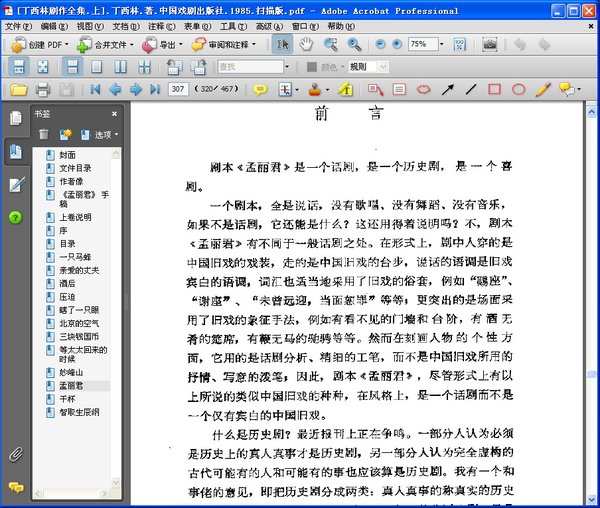Image resolution: width=600 pixels, height=508 pixels.
Task: Activate the Select (cursor) tool
Action: pos(283,45)
